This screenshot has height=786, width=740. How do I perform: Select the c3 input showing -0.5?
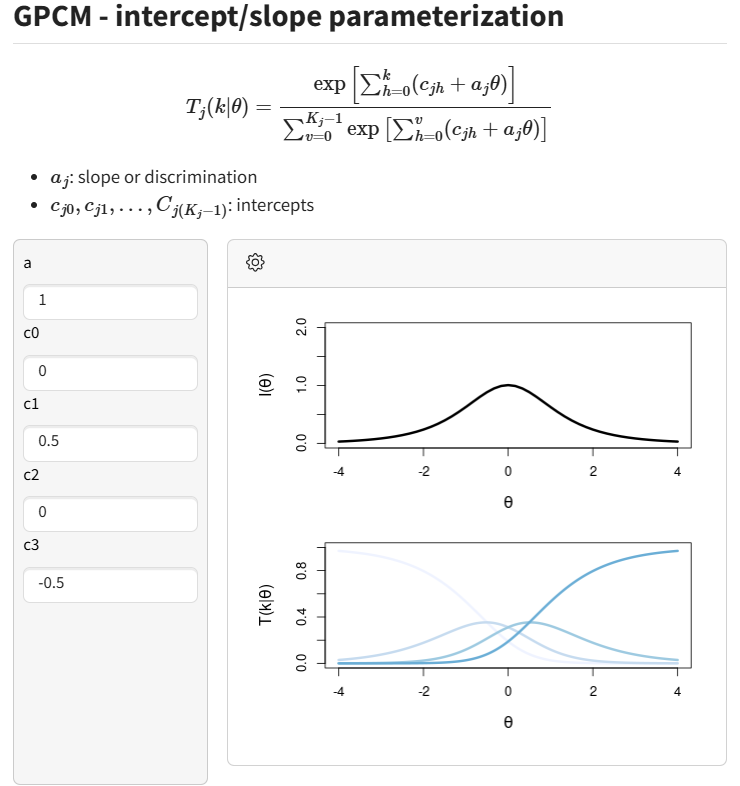click(x=110, y=584)
